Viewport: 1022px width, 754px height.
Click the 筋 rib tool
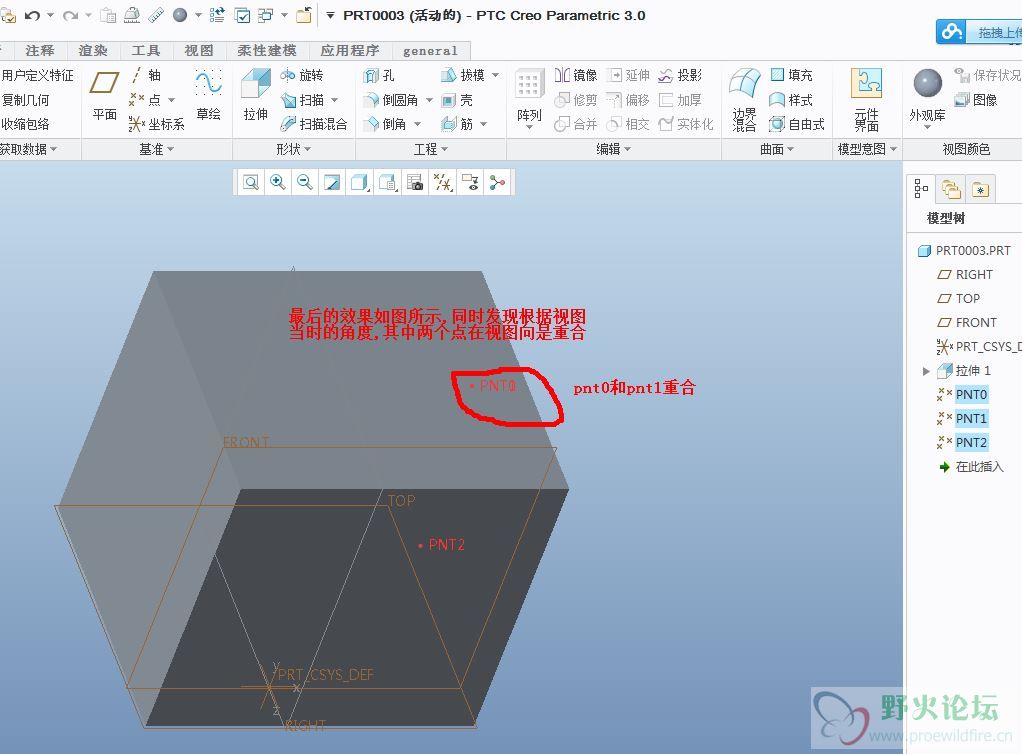pos(457,124)
